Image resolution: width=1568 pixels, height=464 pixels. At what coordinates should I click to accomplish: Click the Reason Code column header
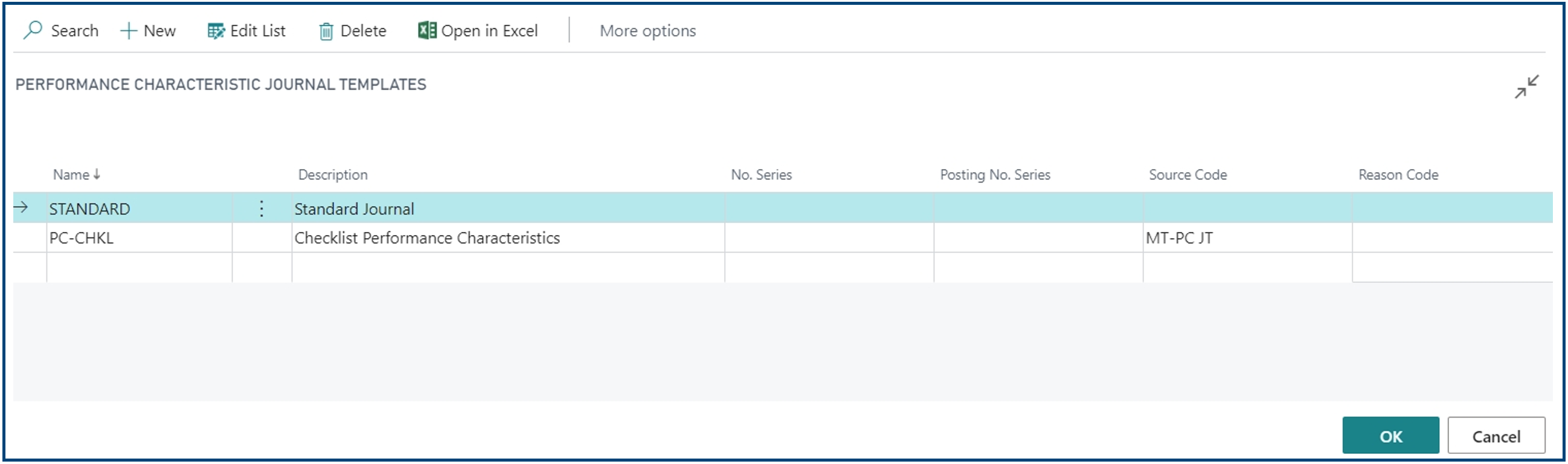[x=1398, y=175]
